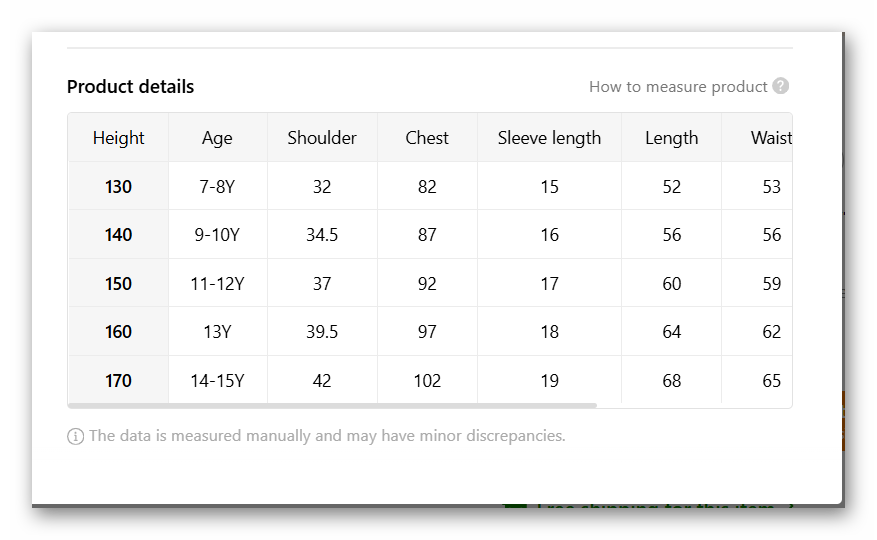Click the question mark help icon
Viewport: 877px width, 540px height.
781,87
